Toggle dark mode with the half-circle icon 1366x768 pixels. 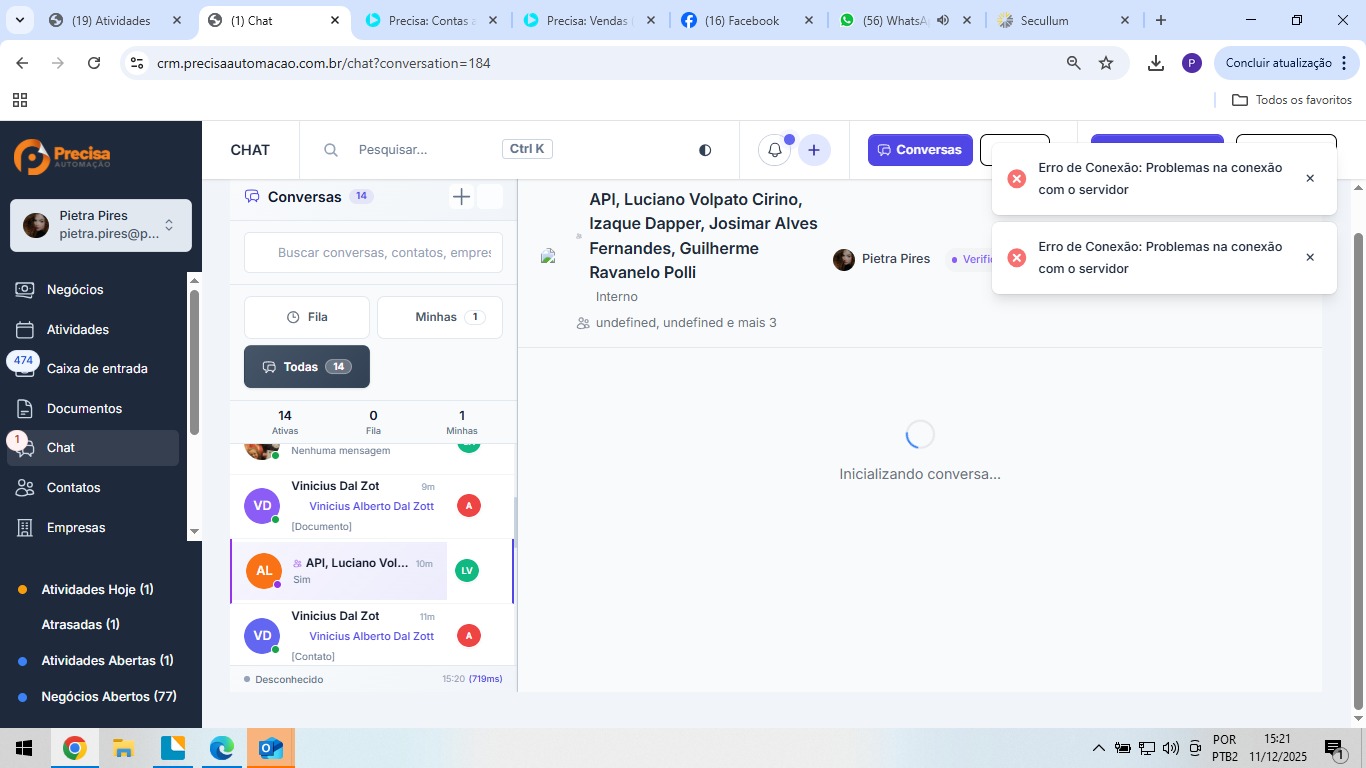(x=705, y=150)
